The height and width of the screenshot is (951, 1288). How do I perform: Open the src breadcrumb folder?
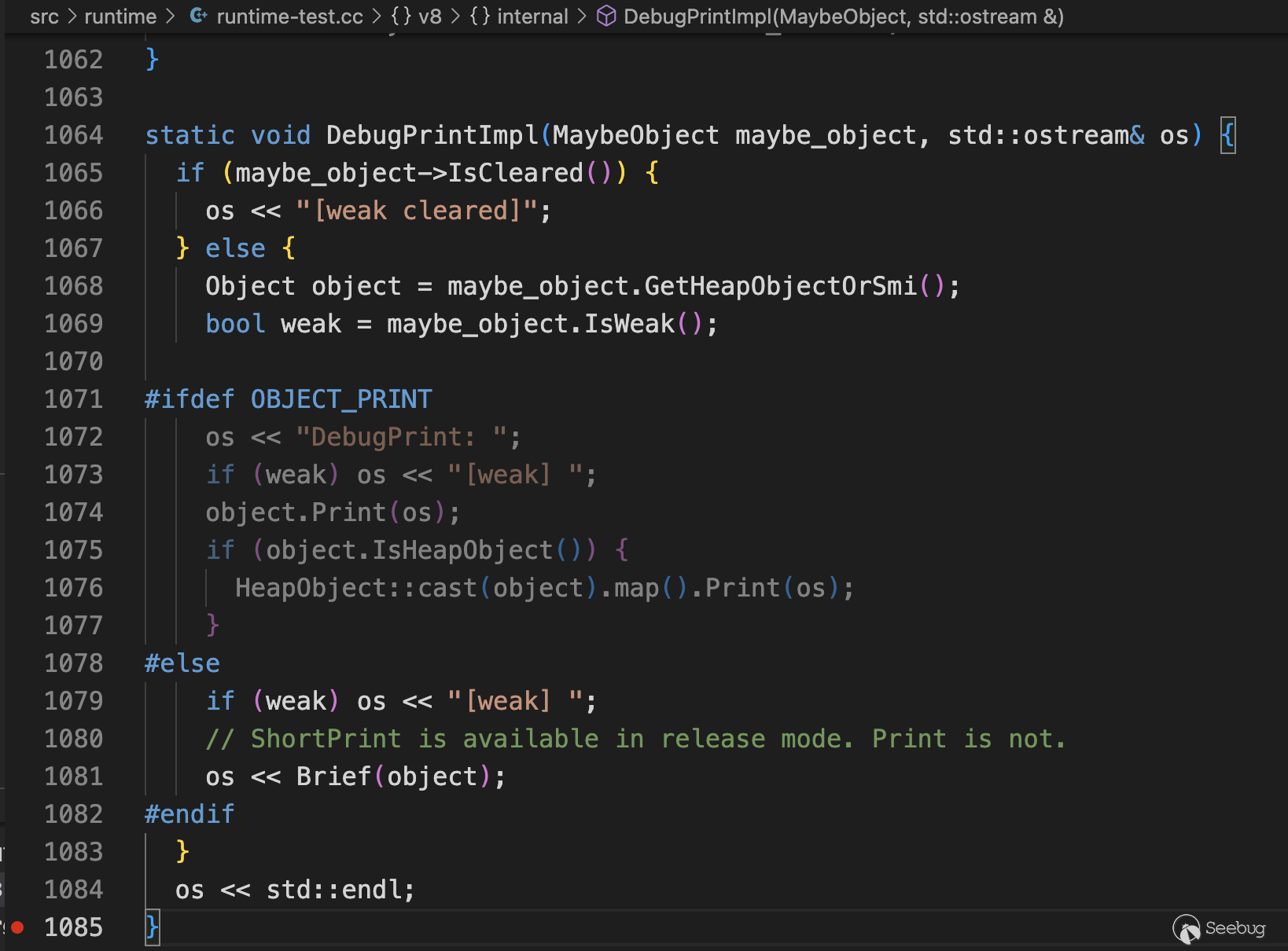(x=44, y=17)
